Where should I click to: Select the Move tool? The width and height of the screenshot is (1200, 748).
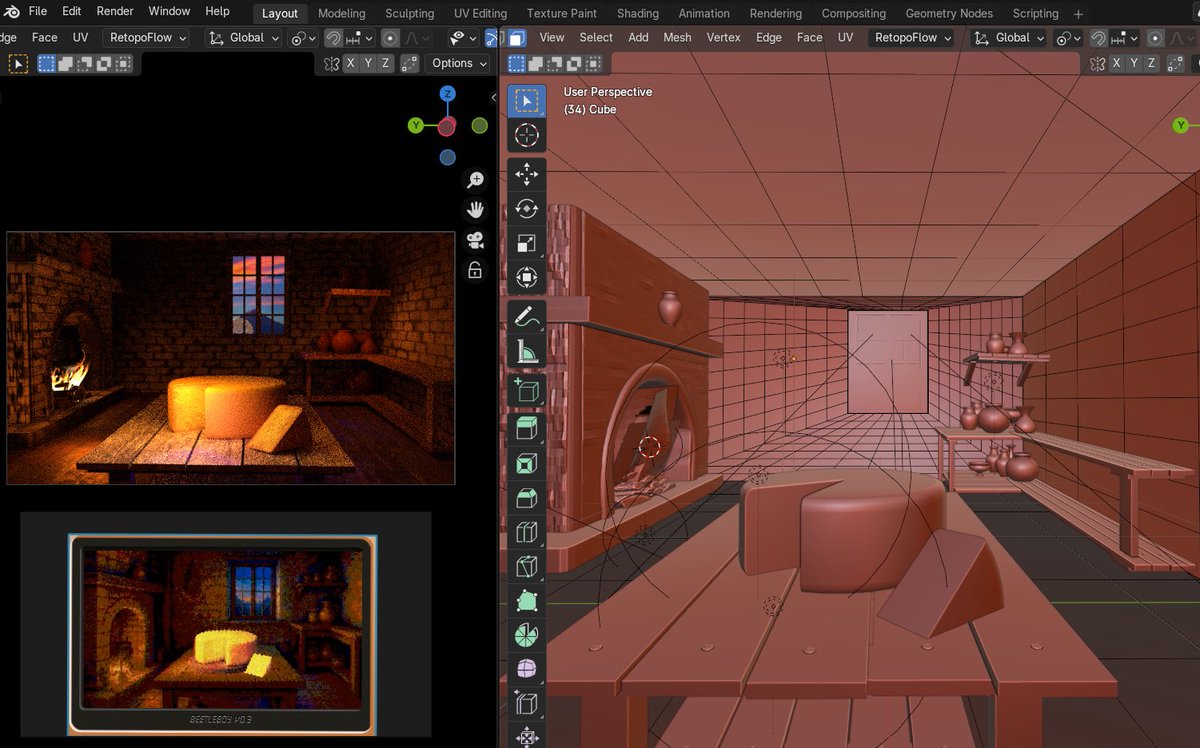[x=527, y=175]
